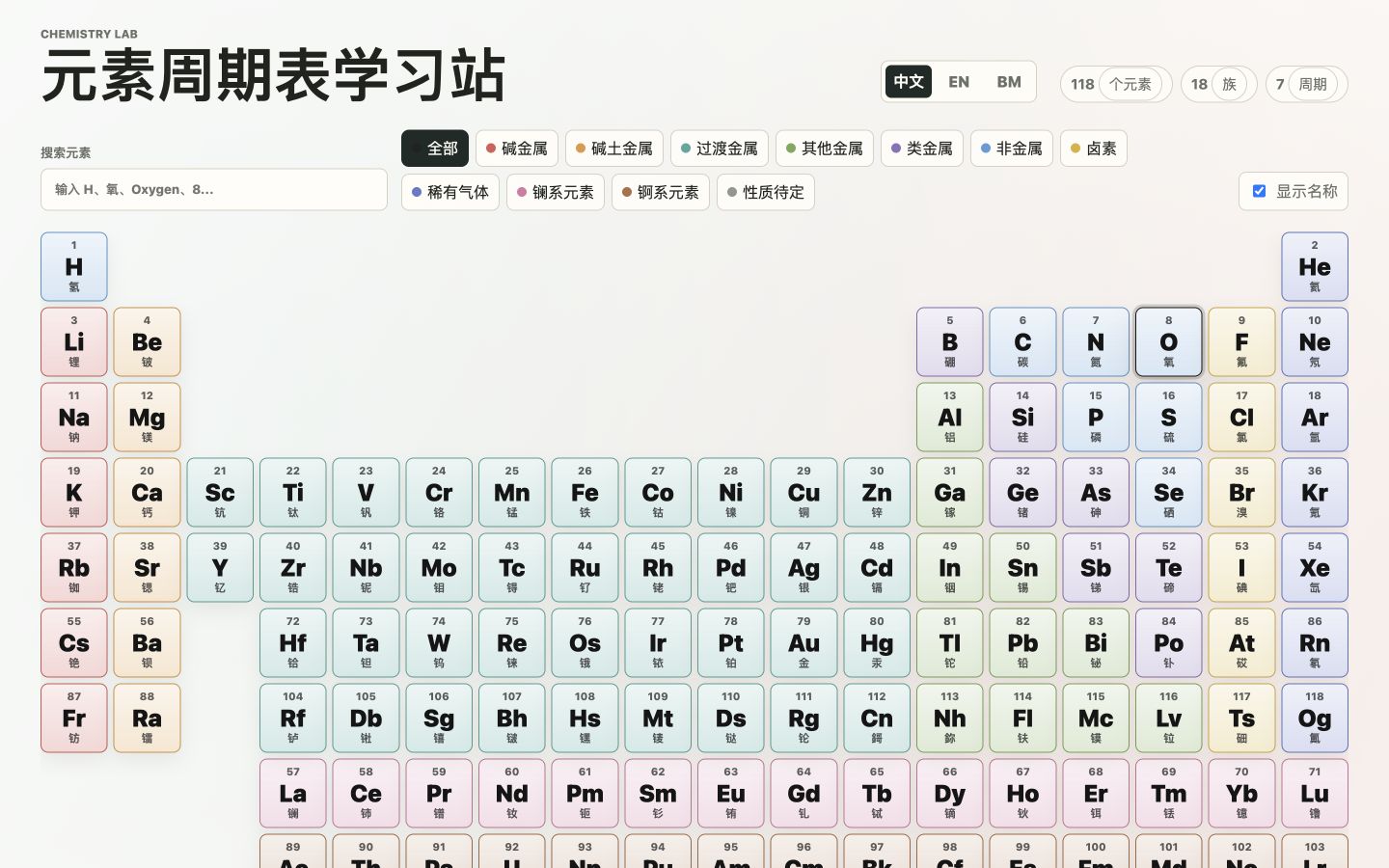Choose the Copper (Cu) tile
Image resolution: width=1389 pixels, height=868 pixels.
[803, 492]
